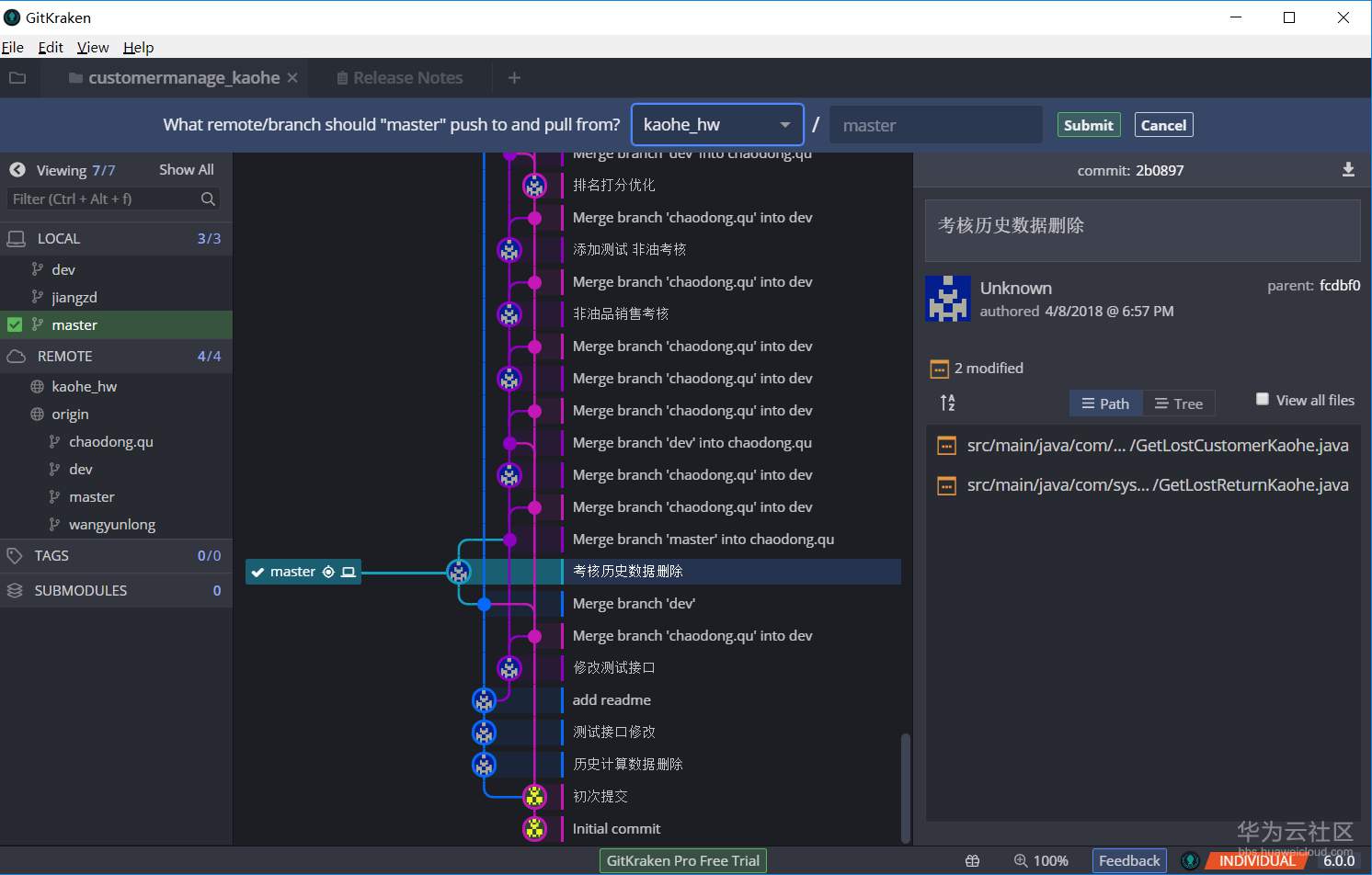Click commit node for 排名打分优化
This screenshot has height=875, width=1372.
(x=535, y=186)
